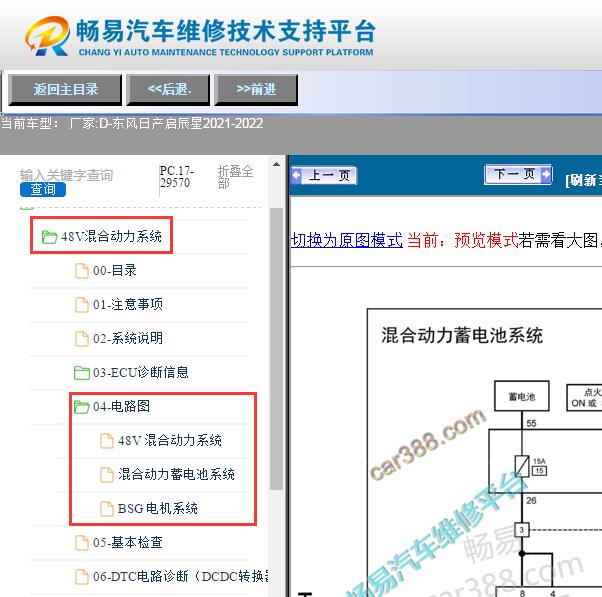This screenshot has width=602, height=597.
Task: Collapse the 04-电路图 folder icon
Action: pos(81,407)
